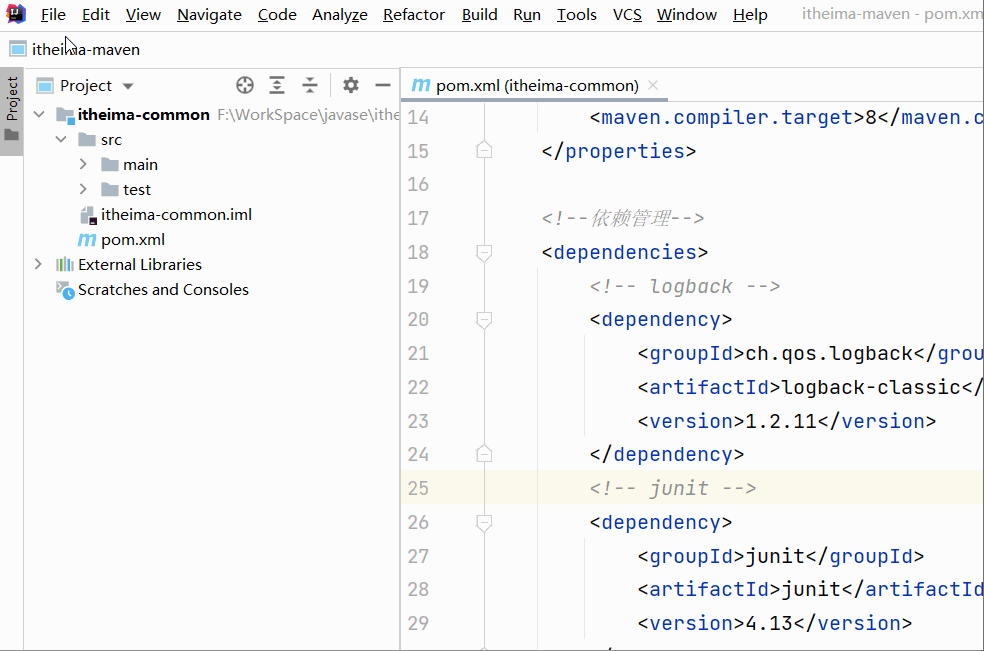
Task: Click the Locate/Select Opened File crosshair icon
Action: click(245, 85)
